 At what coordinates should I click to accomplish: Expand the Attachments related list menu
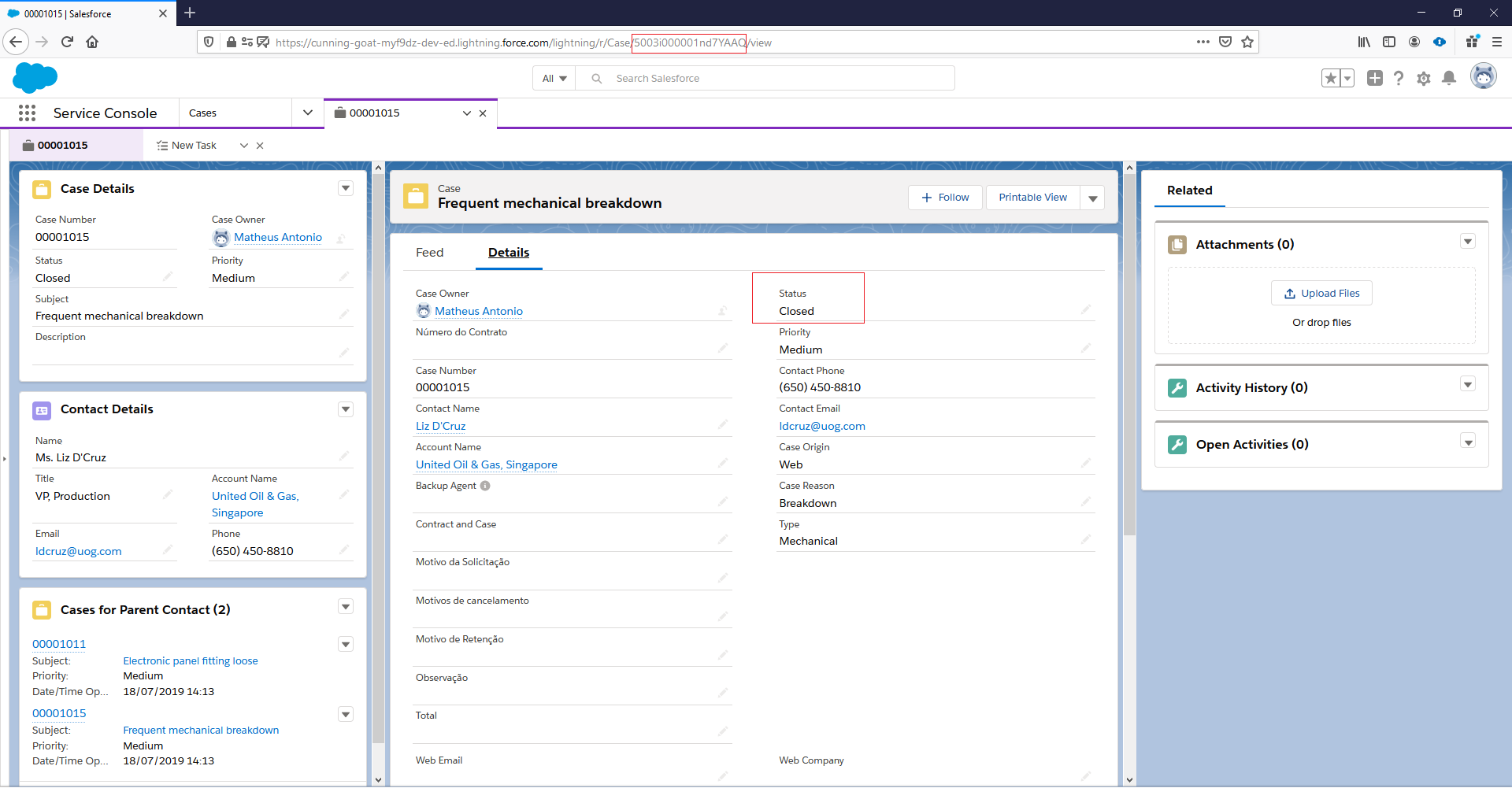pyautogui.click(x=1468, y=241)
